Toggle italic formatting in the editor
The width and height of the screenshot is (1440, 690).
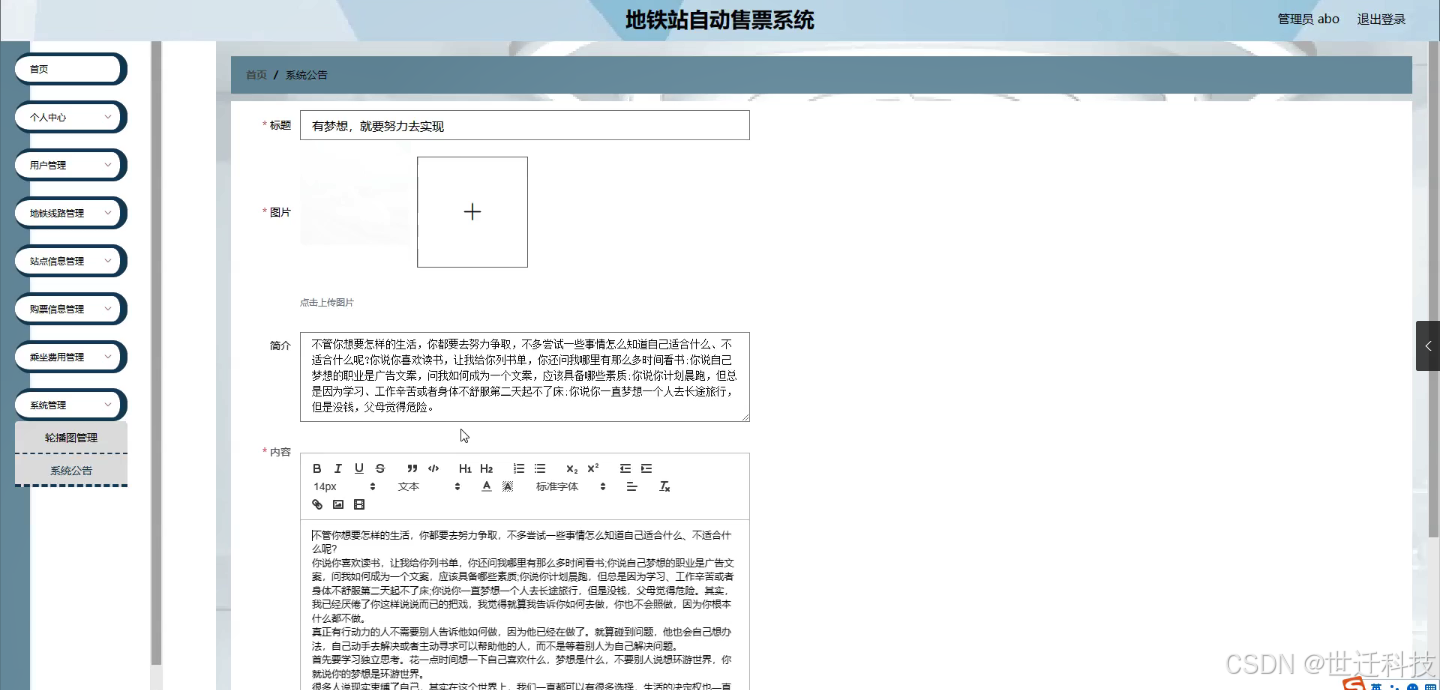point(338,469)
